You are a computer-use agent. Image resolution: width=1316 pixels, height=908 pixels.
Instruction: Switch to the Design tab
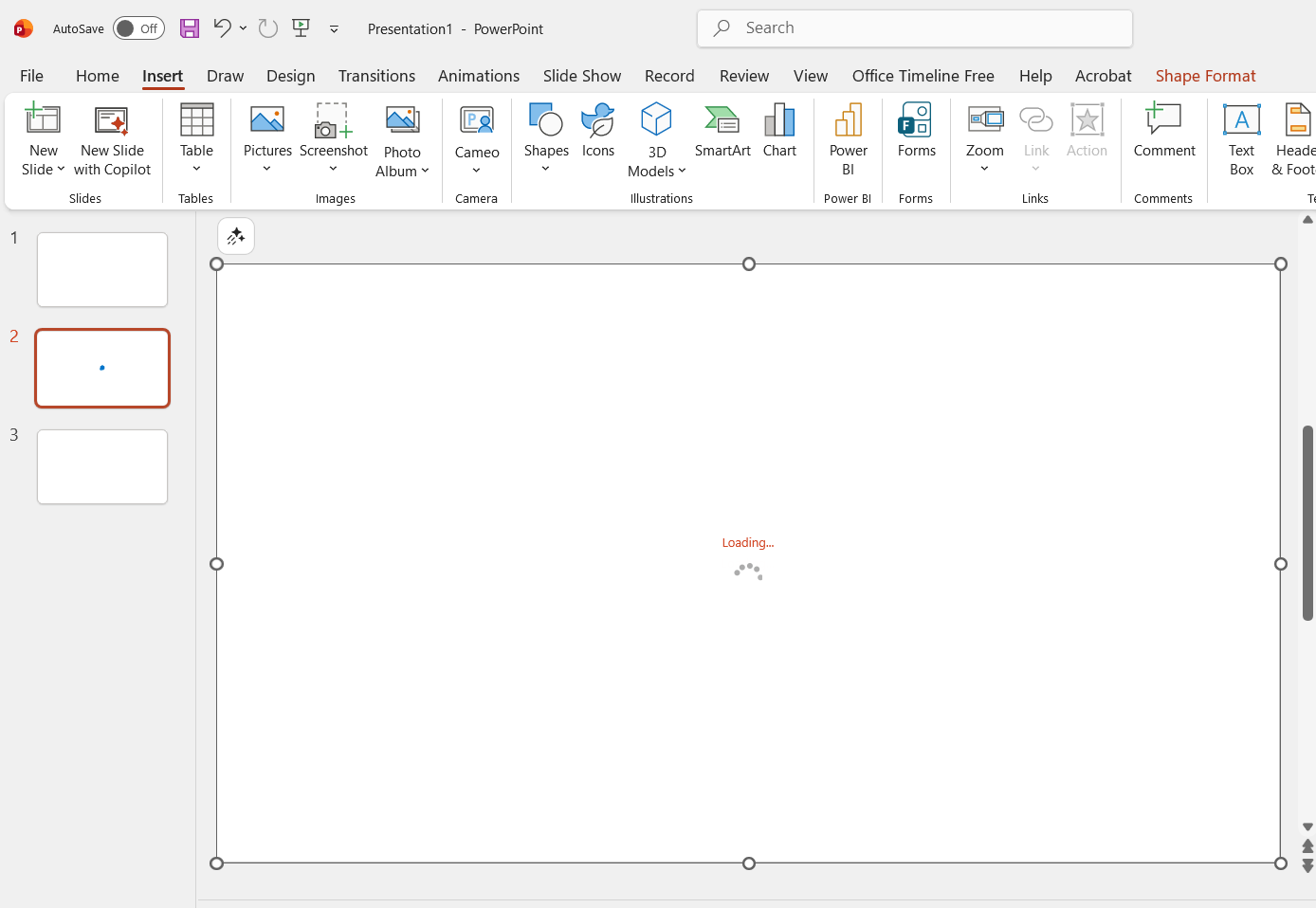pyautogui.click(x=290, y=76)
